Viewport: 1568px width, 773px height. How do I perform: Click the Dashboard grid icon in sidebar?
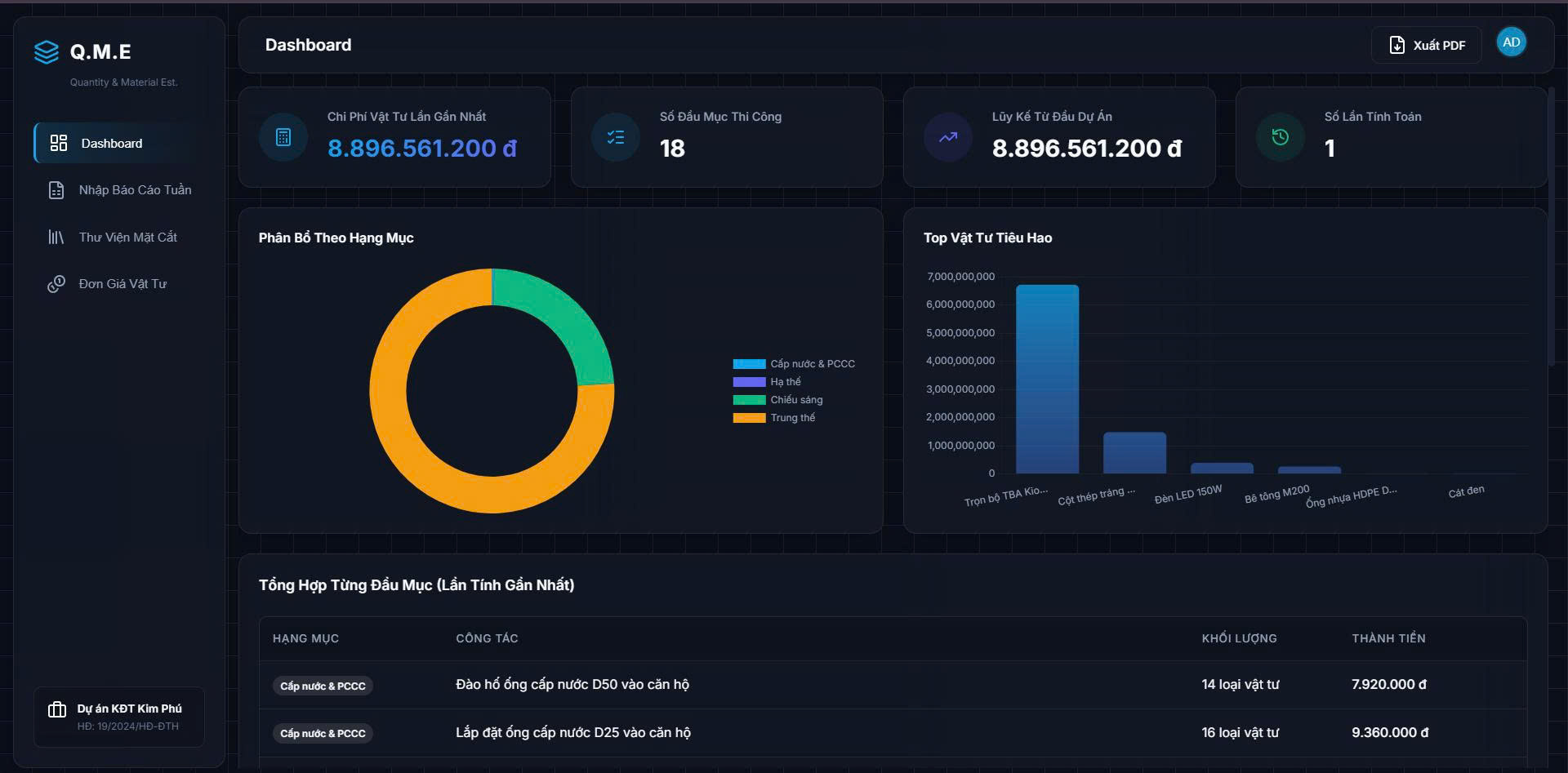[58, 144]
